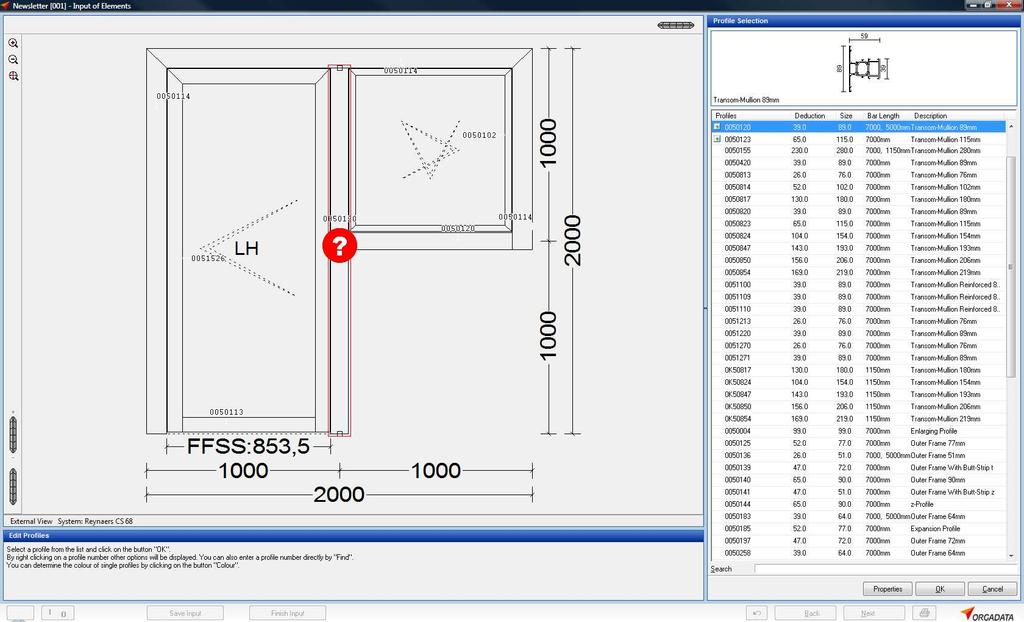
Task: Select profile row 0K50817
Action: pos(859,370)
